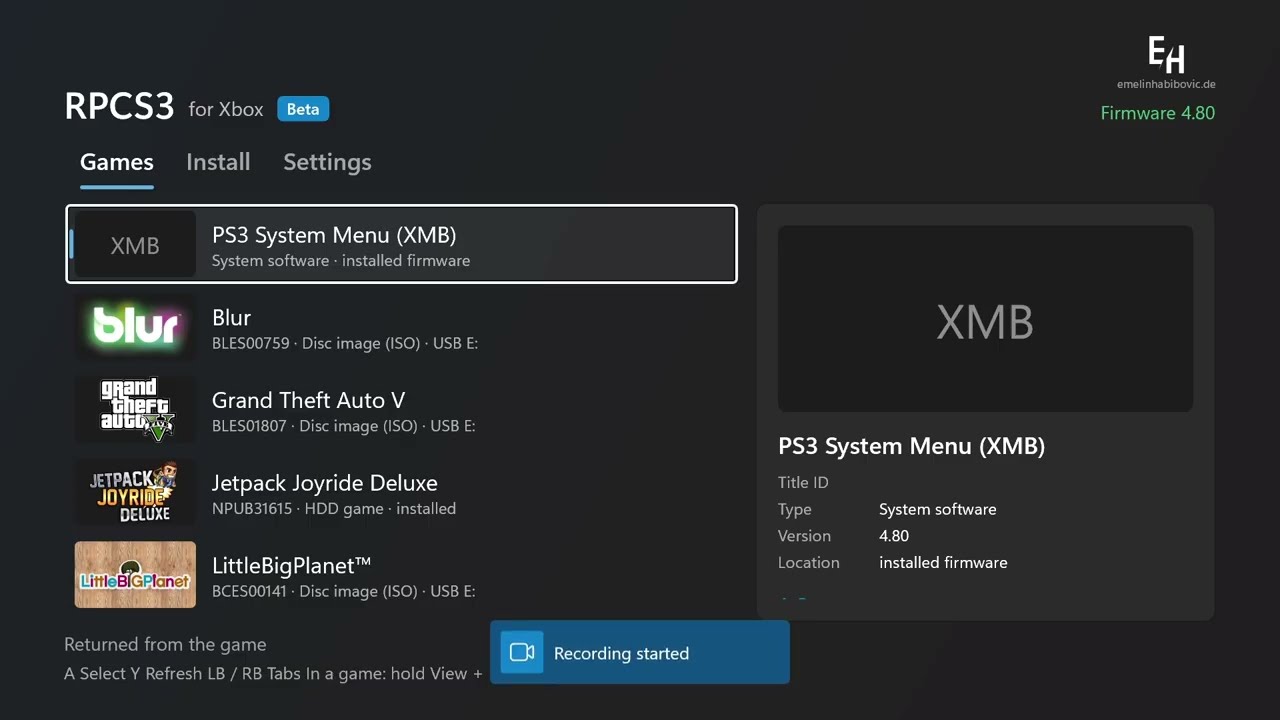
Task: Click the camera icon in Recording started notification
Action: [x=522, y=653]
